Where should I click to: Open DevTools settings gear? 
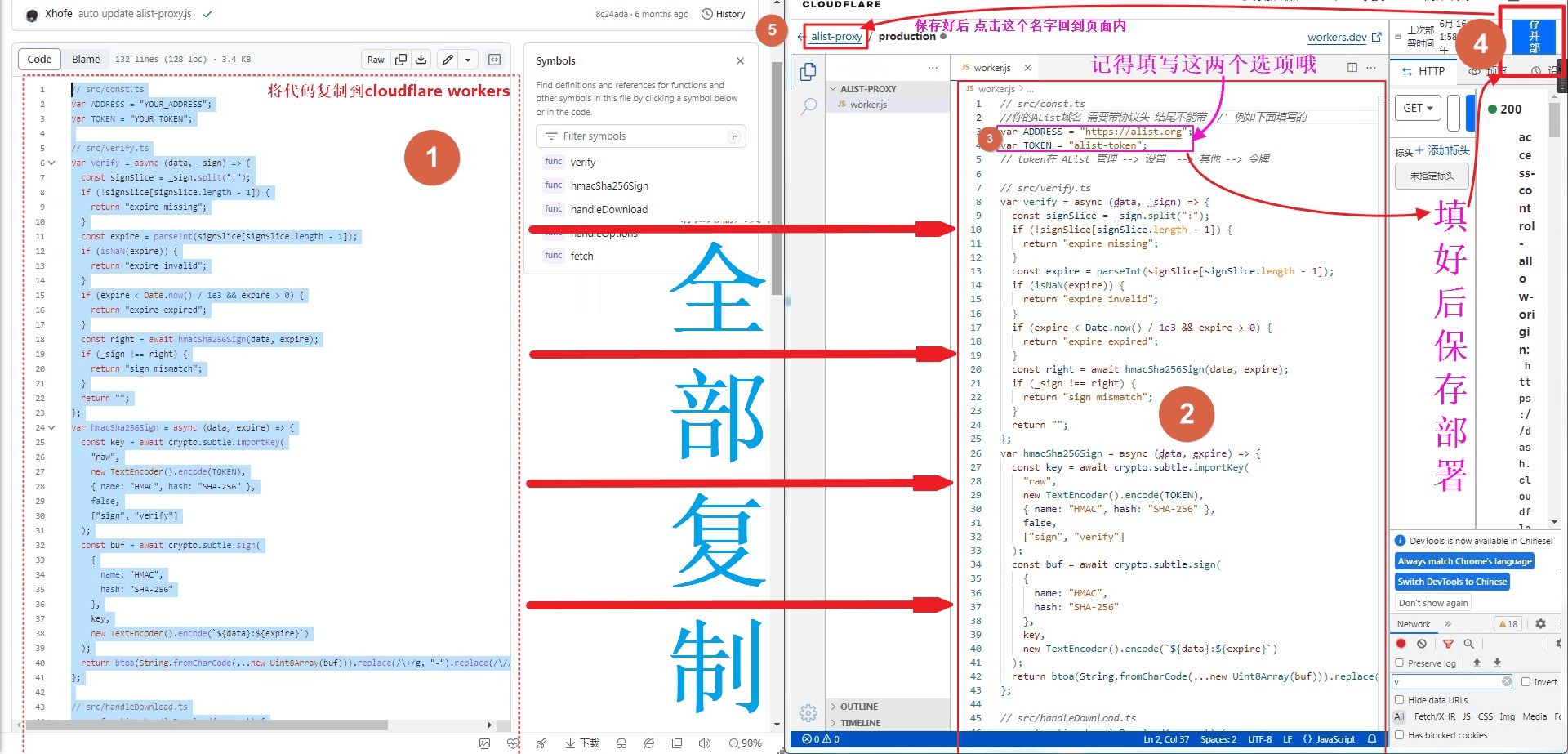1540,624
